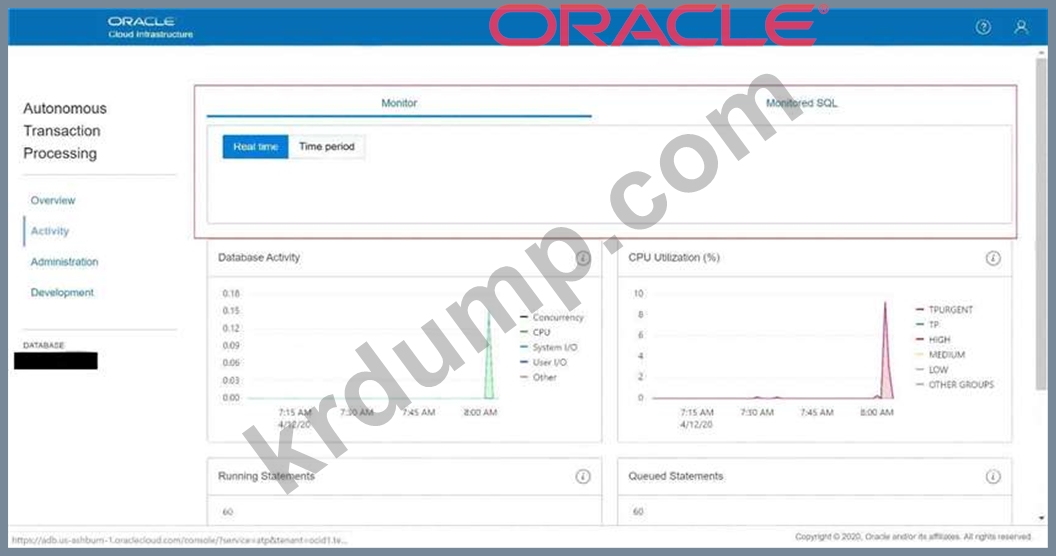Click the Running Statements title
Viewport: 1056px width, 556px height.
click(266, 477)
